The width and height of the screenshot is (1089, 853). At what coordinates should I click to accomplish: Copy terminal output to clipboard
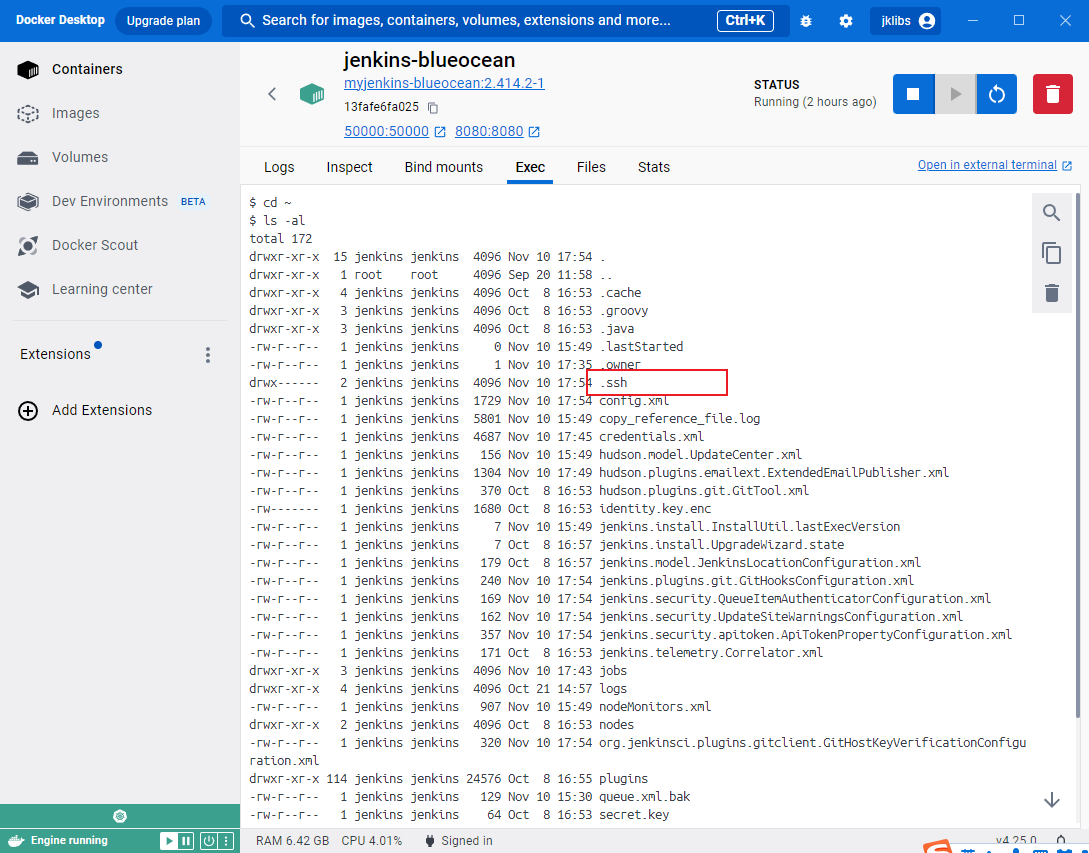(1051, 253)
